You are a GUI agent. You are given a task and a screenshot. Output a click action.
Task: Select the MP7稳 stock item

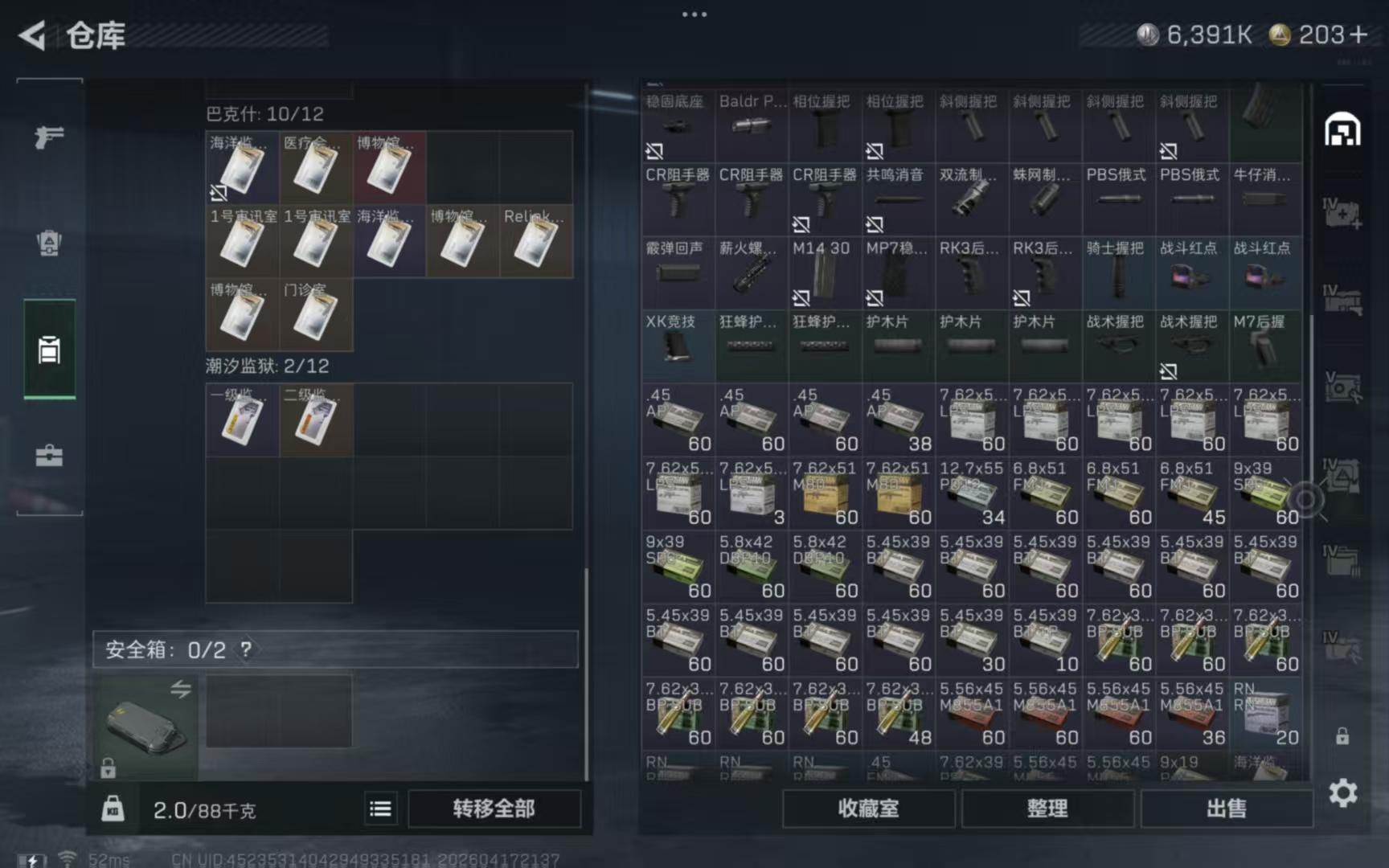(x=899, y=272)
